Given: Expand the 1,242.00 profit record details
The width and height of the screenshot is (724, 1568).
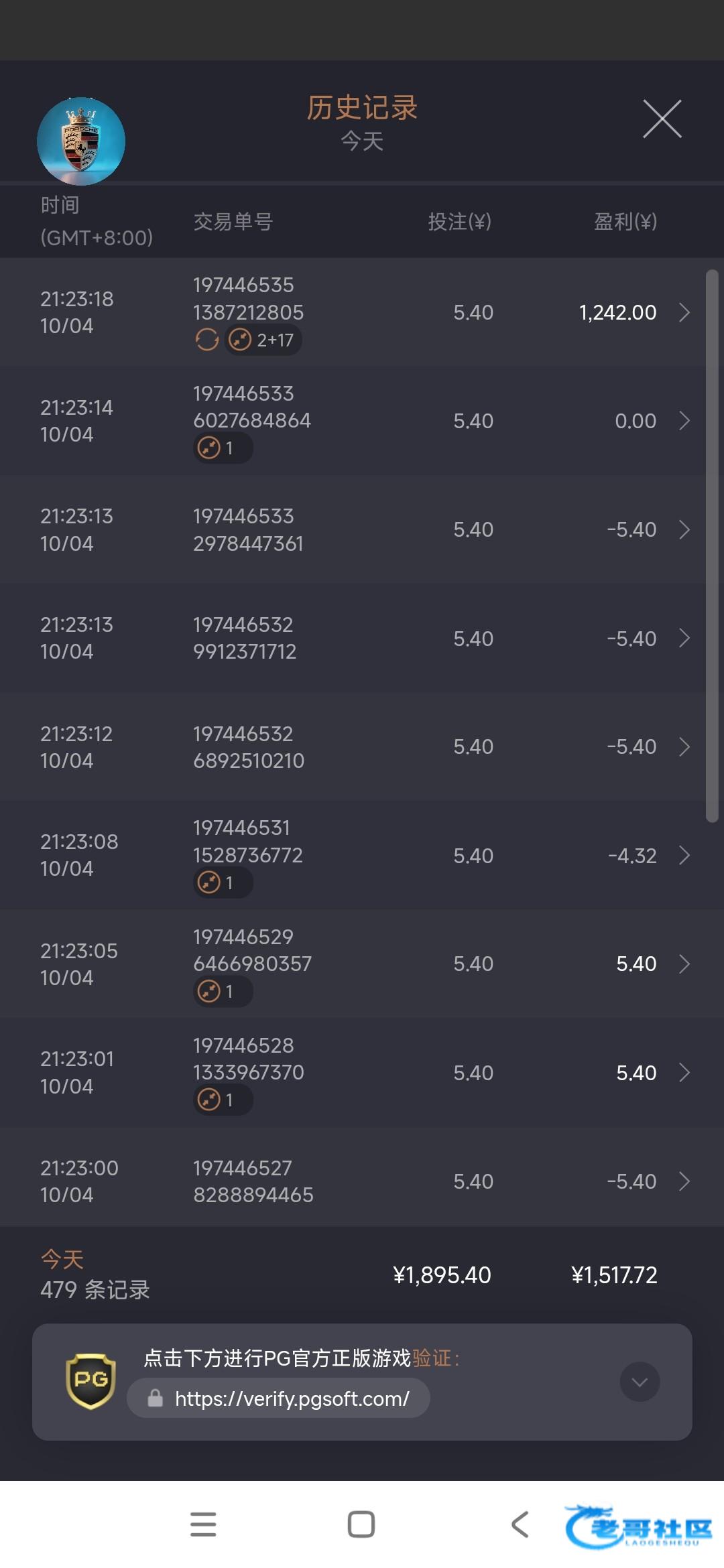Looking at the screenshot, I should point(684,312).
